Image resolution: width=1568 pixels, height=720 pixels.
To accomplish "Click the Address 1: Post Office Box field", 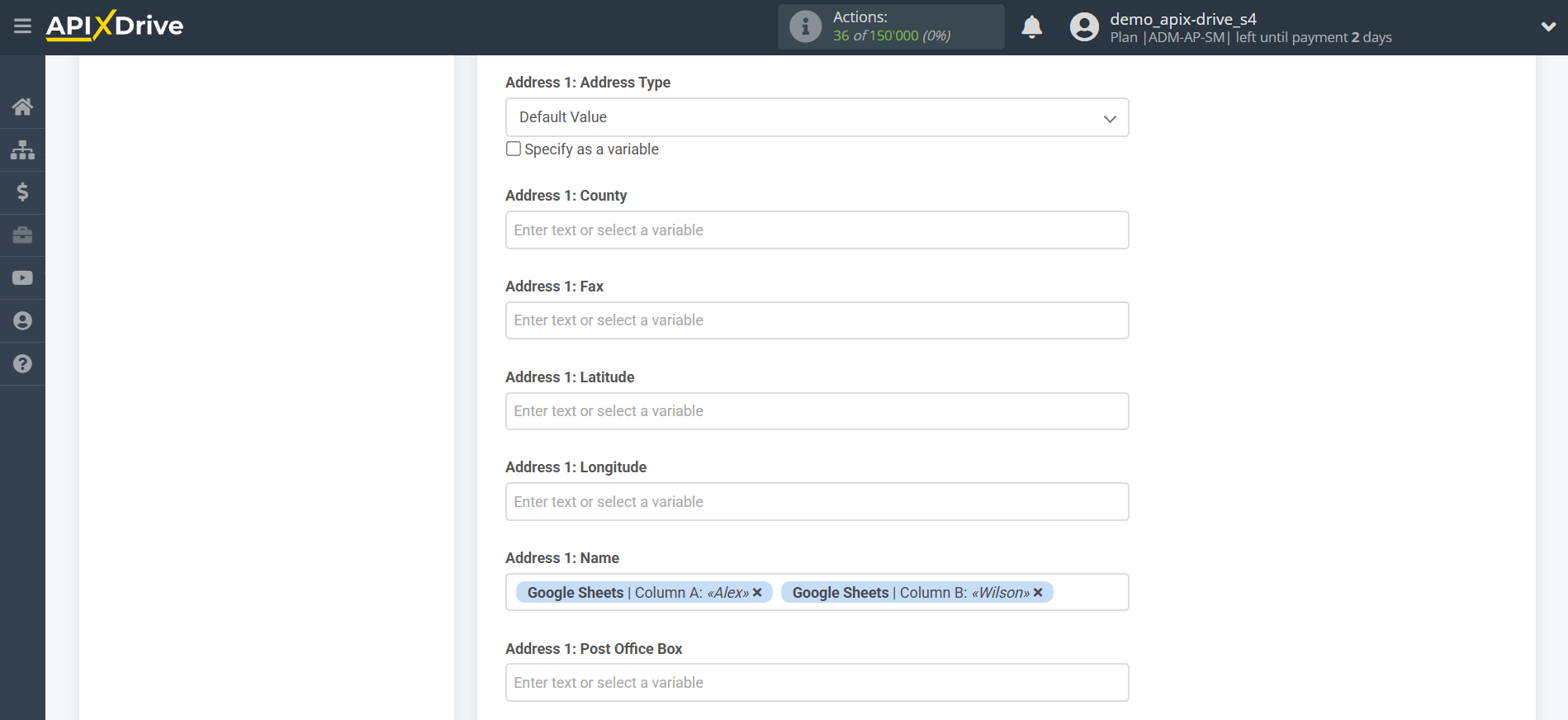I will click(x=817, y=683).
